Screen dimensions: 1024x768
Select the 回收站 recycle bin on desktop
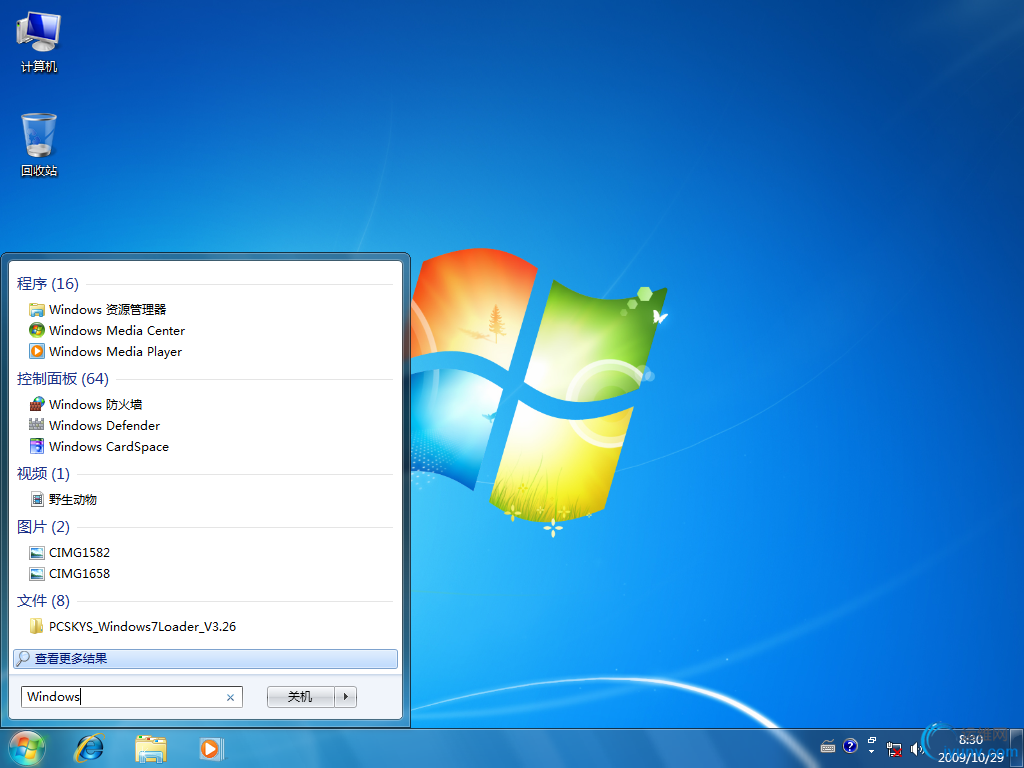[x=39, y=145]
